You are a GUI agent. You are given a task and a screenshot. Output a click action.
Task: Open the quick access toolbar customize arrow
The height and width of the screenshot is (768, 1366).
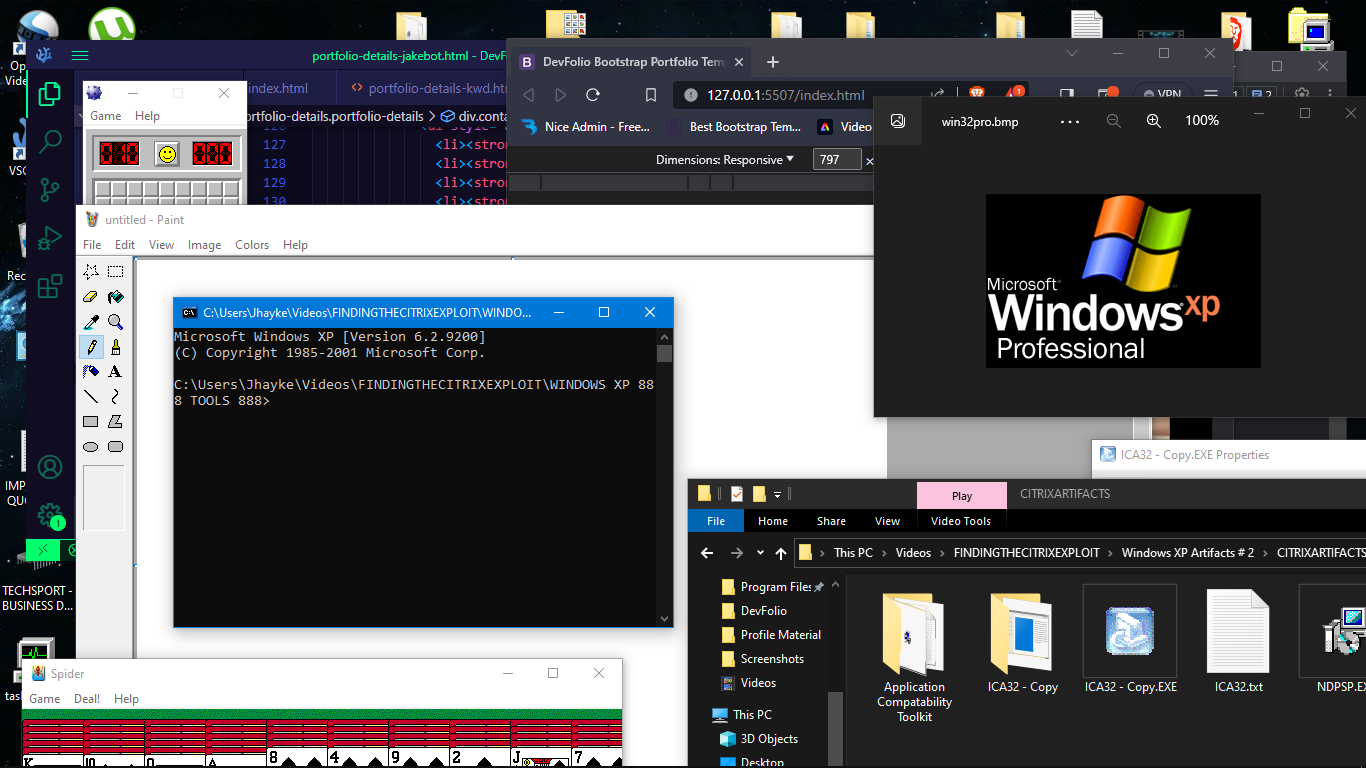778,494
